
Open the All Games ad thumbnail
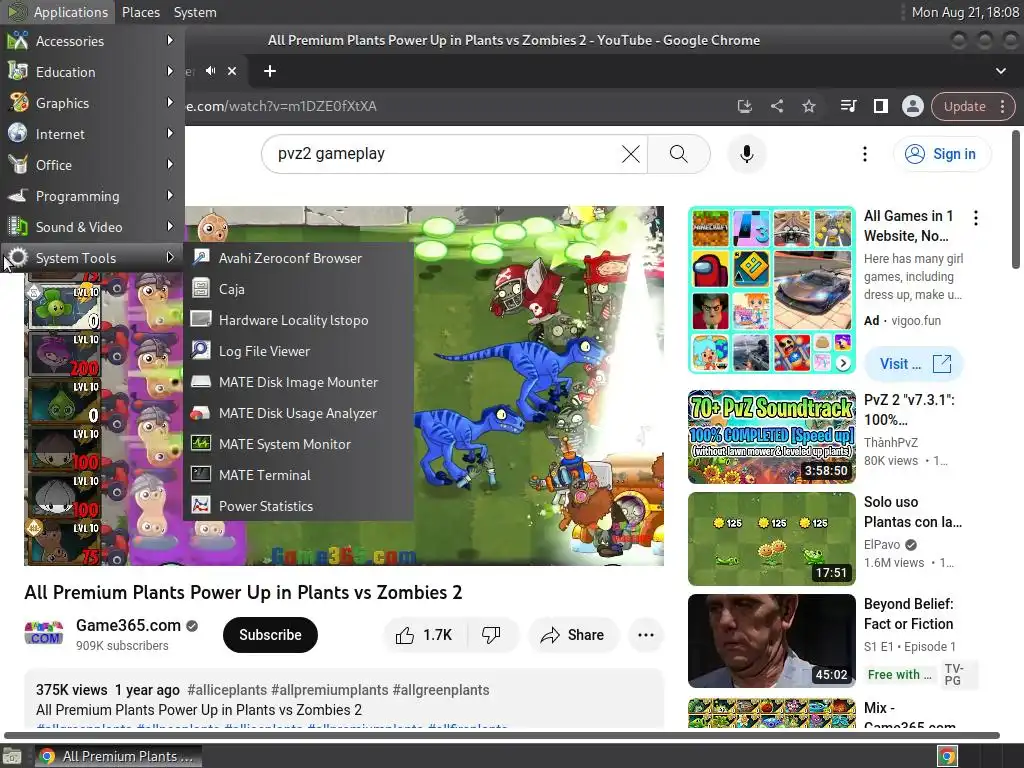(771, 290)
